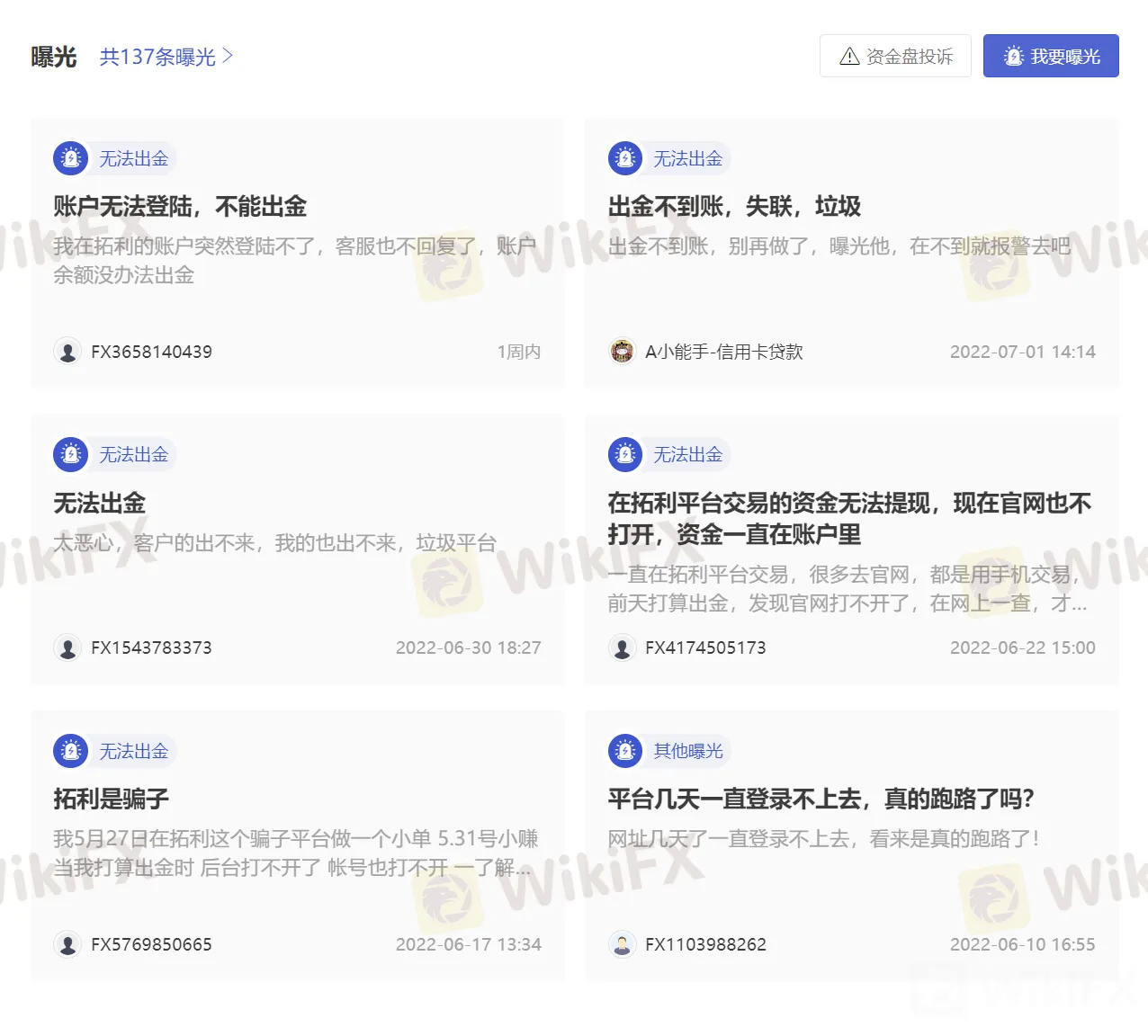Click the siren icon beside 其他曝光 tag
1148x1036 pixels.
point(624,751)
